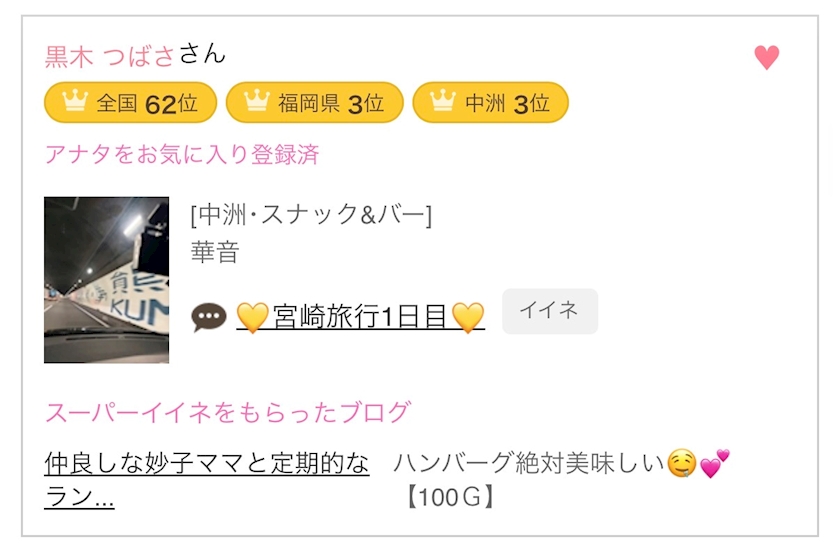Click the ハンバーグ絶対美味しい blog text
The image size is (840, 558).
click(528, 464)
